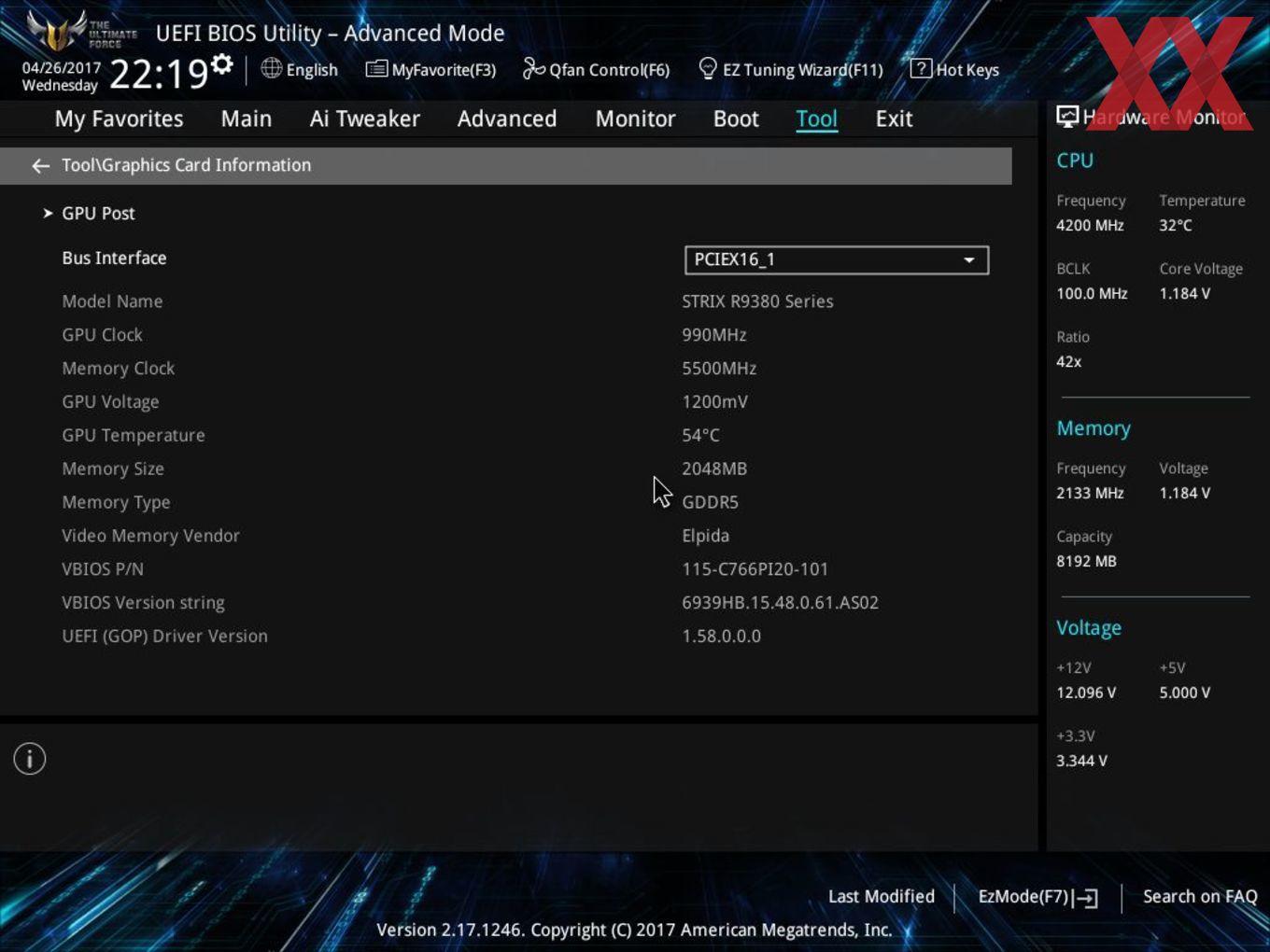Click the Tool\Graphics Card Information breadcrumb
1270x952 pixels.
pyautogui.click(x=187, y=165)
